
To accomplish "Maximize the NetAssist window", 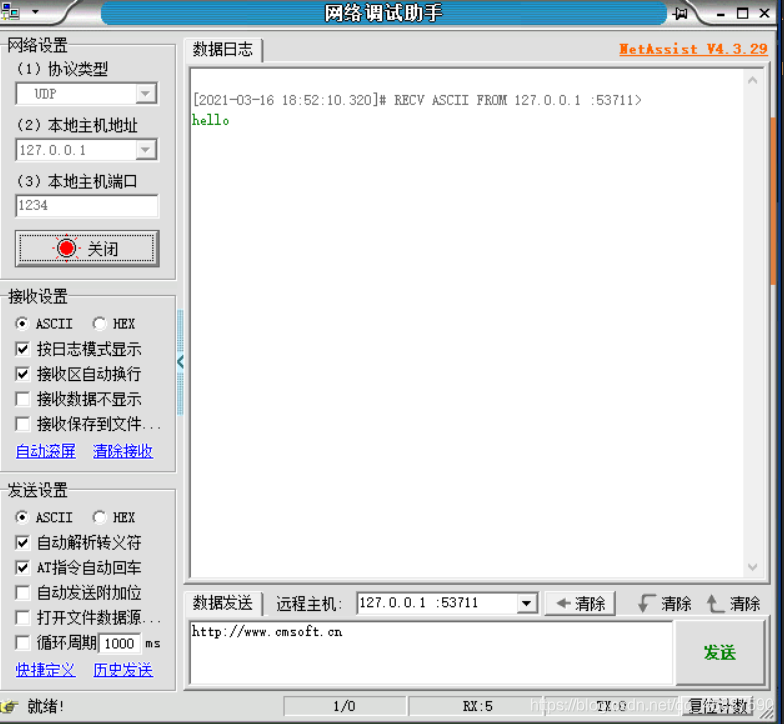I will [x=742, y=14].
